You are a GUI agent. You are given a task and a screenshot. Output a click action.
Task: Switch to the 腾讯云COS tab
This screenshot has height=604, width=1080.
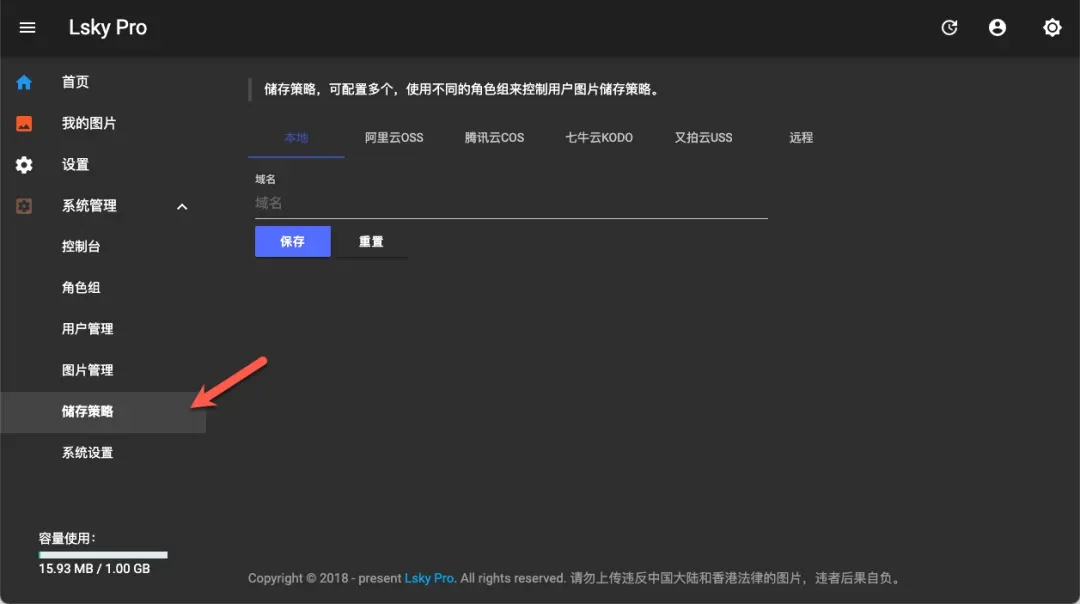pyautogui.click(x=494, y=138)
